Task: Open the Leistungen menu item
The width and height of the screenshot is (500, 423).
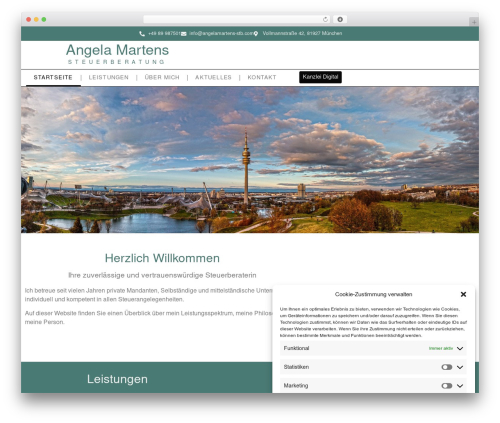Action: click(109, 77)
